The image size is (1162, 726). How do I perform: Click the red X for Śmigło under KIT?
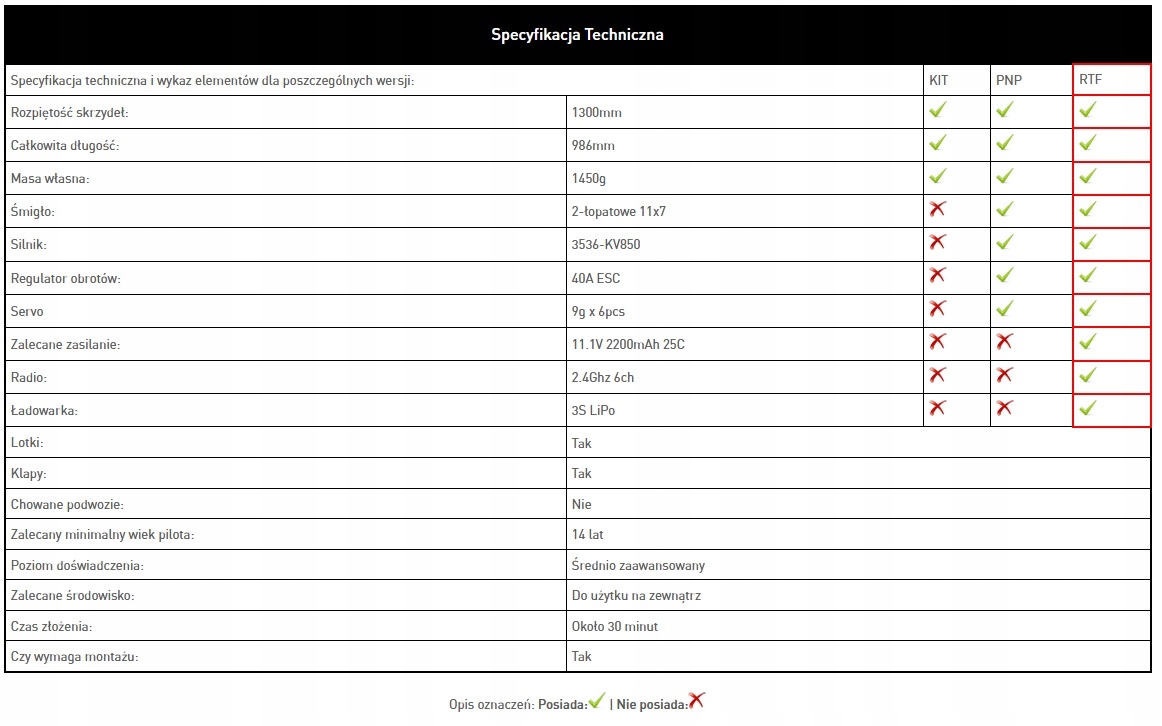point(937,209)
